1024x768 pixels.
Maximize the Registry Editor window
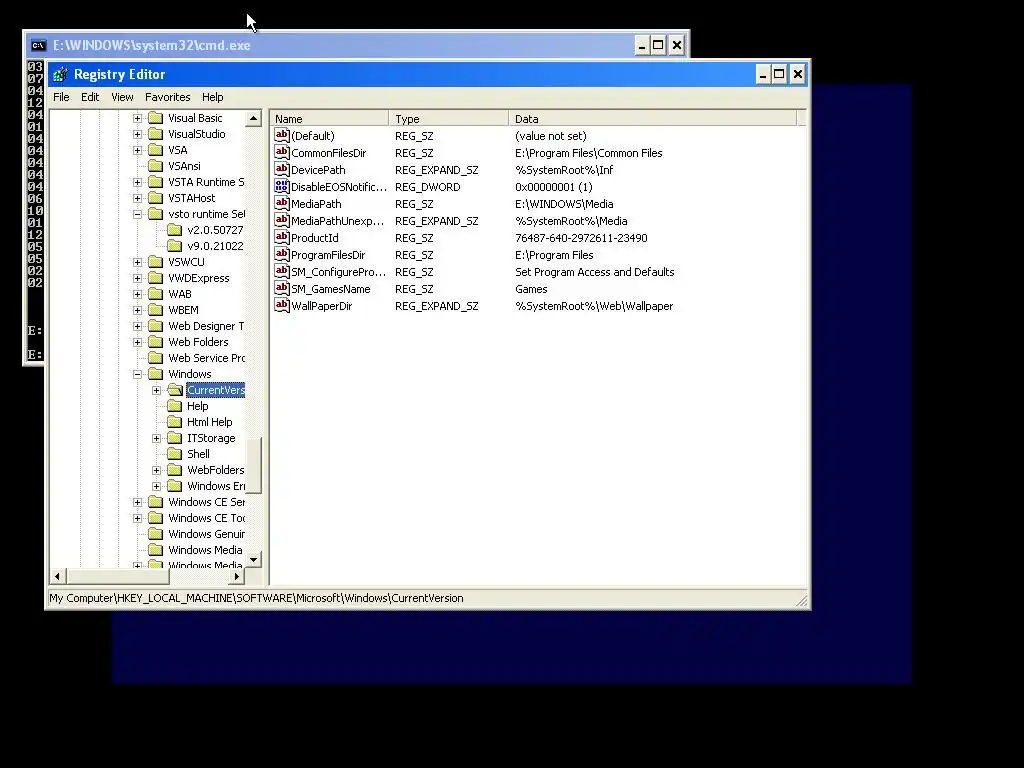click(x=779, y=74)
